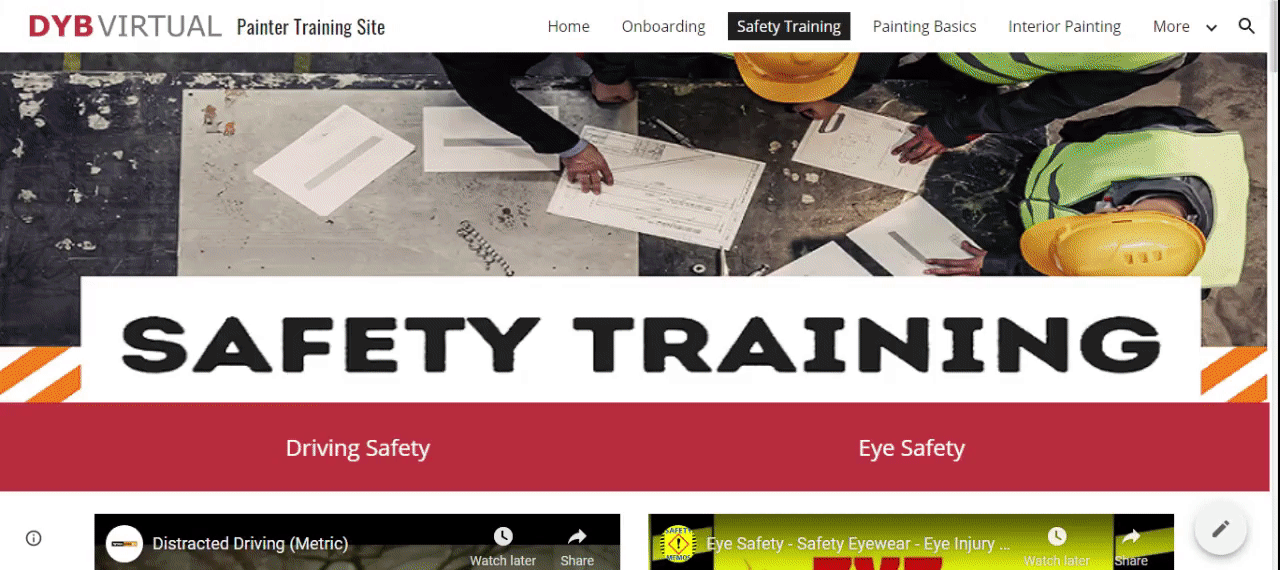Open the Onboarding page
Image resolution: width=1280 pixels, height=570 pixels.
[663, 27]
